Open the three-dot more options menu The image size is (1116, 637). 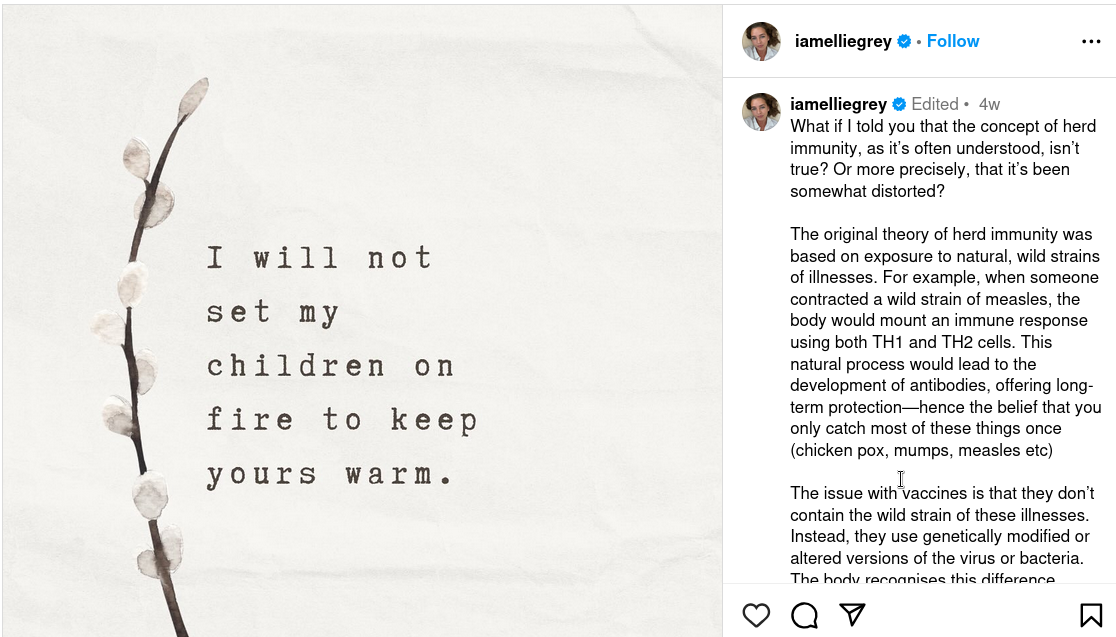pos(1091,42)
